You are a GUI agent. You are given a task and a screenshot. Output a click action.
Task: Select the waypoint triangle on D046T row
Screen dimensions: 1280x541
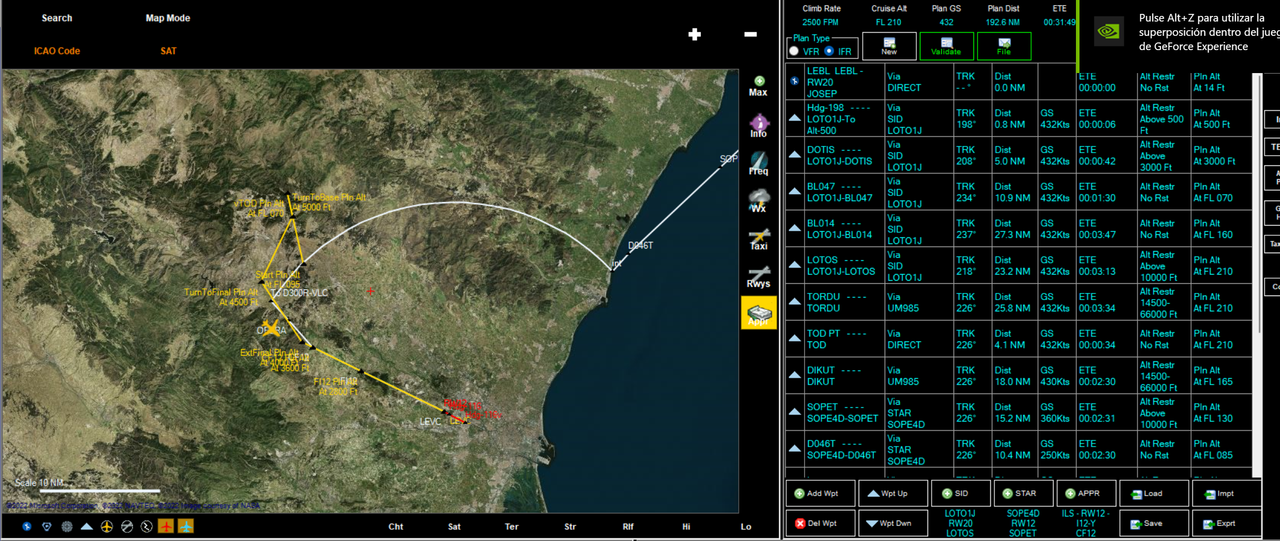[795, 448]
